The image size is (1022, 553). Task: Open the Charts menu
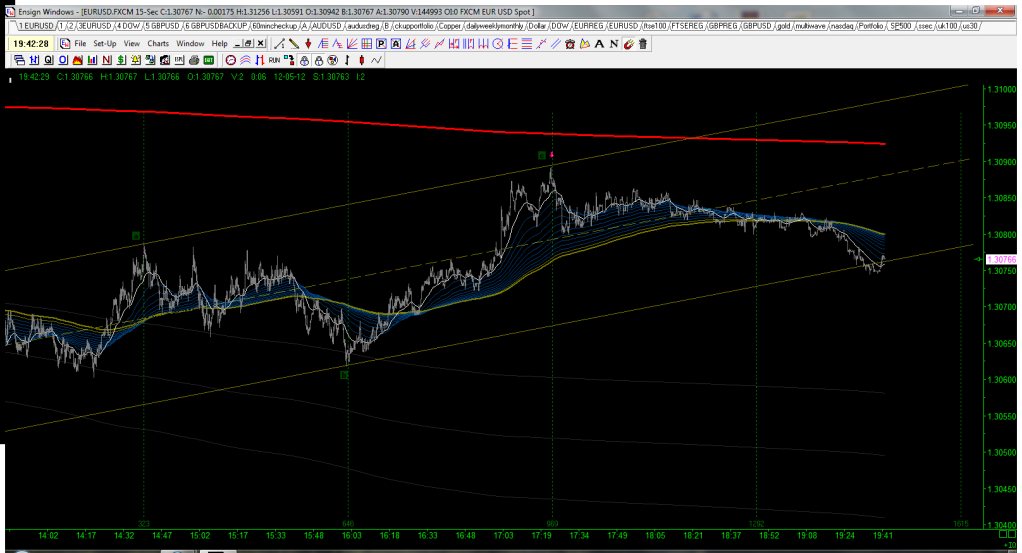pos(158,44)
